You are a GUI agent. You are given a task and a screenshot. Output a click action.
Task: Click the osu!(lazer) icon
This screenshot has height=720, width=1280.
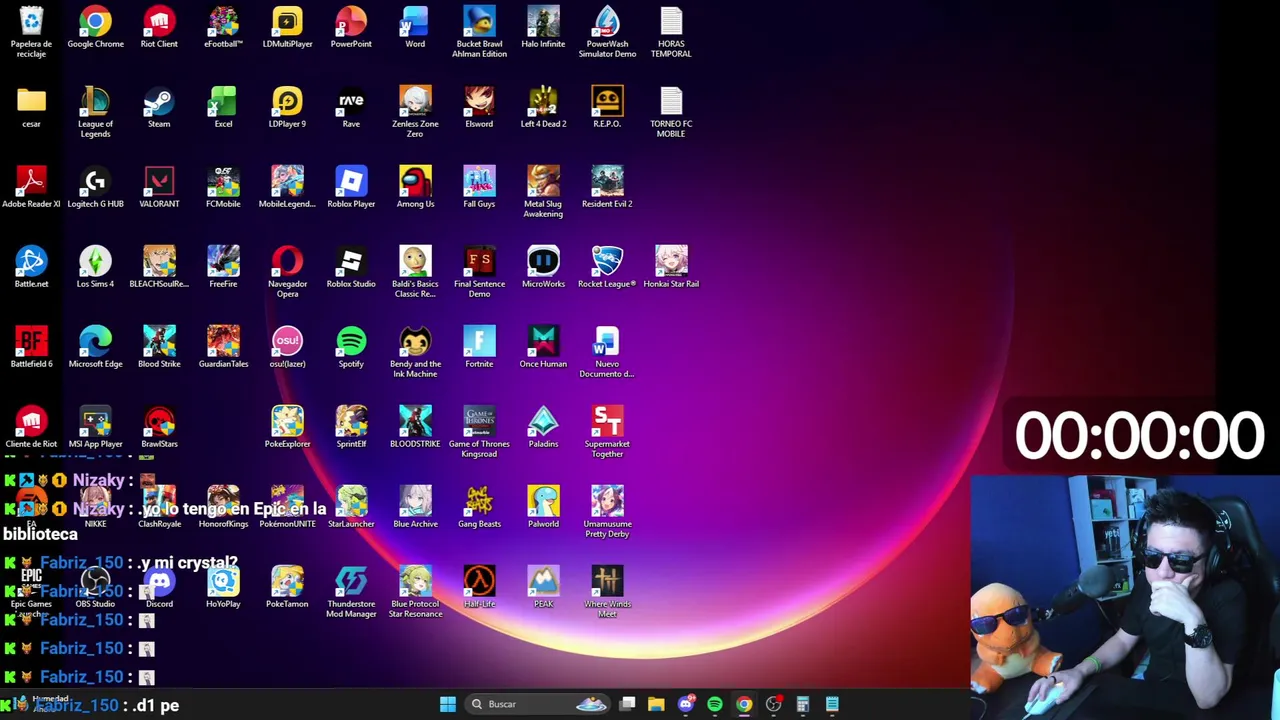coord(287,348)
